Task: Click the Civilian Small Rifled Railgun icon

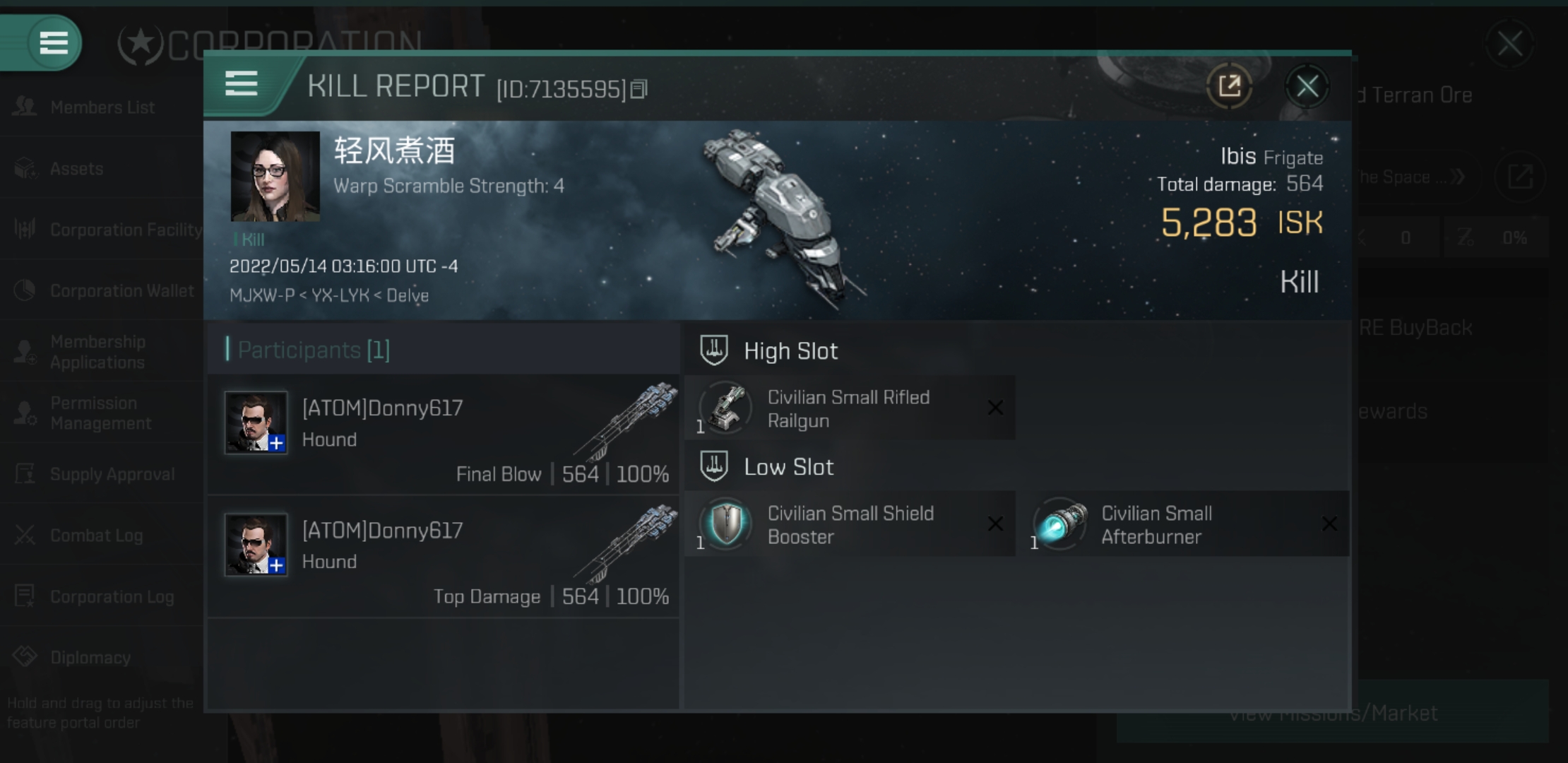Action: point(726,408)
